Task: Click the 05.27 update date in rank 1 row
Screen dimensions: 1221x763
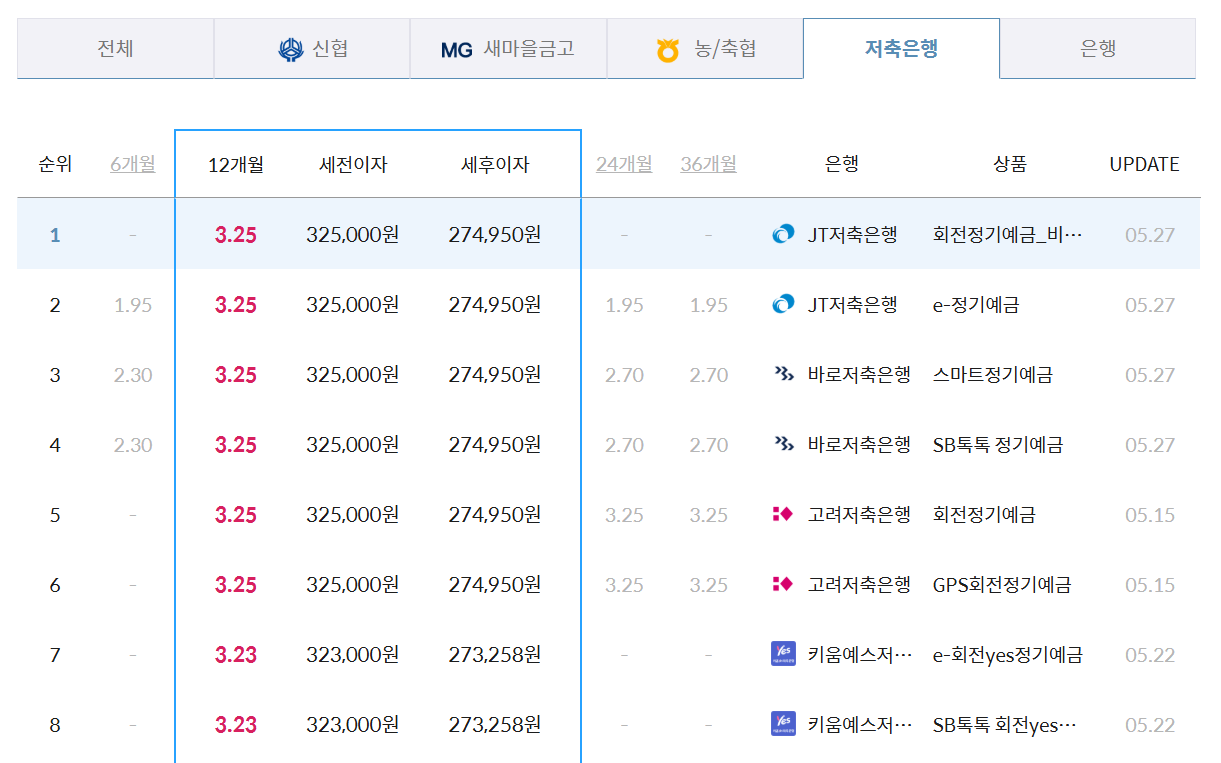Action: (x=1150, y=234)
